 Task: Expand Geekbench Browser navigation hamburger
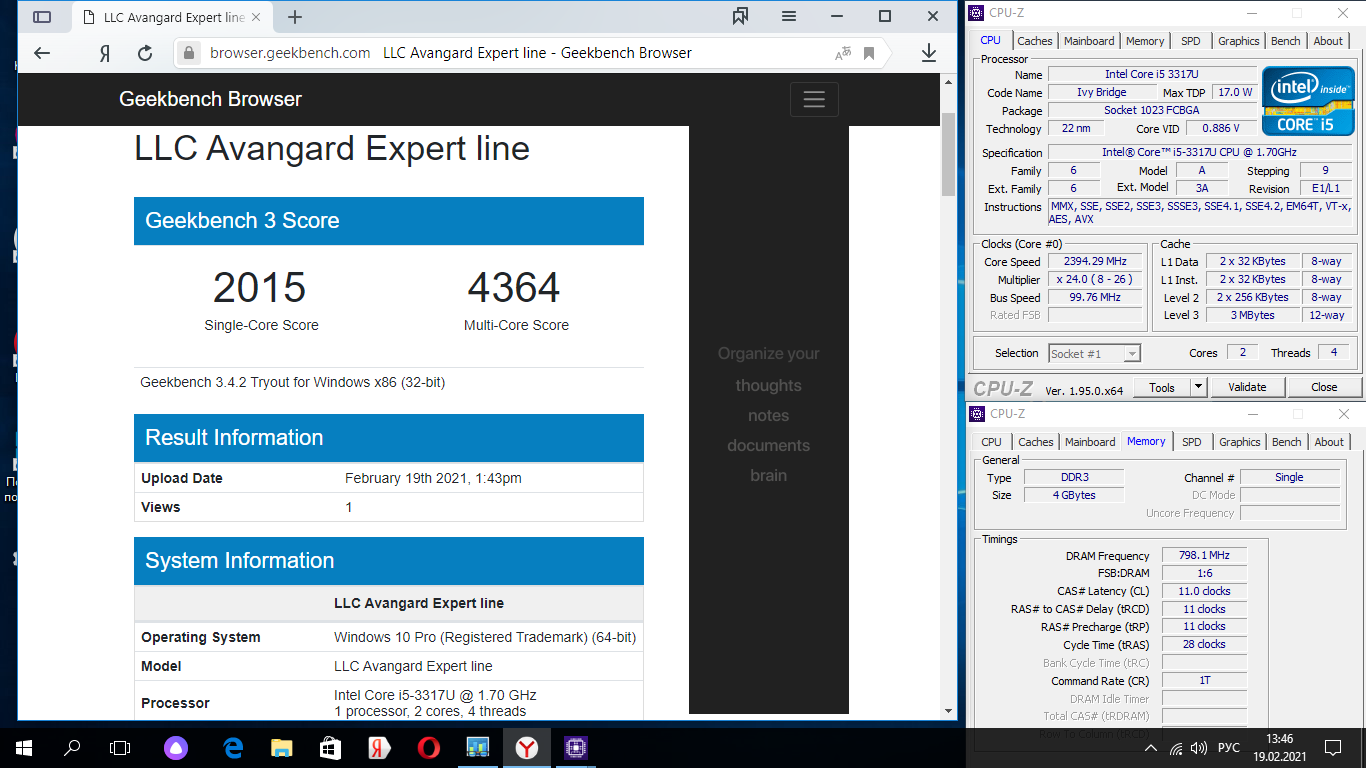click(814, 99)
